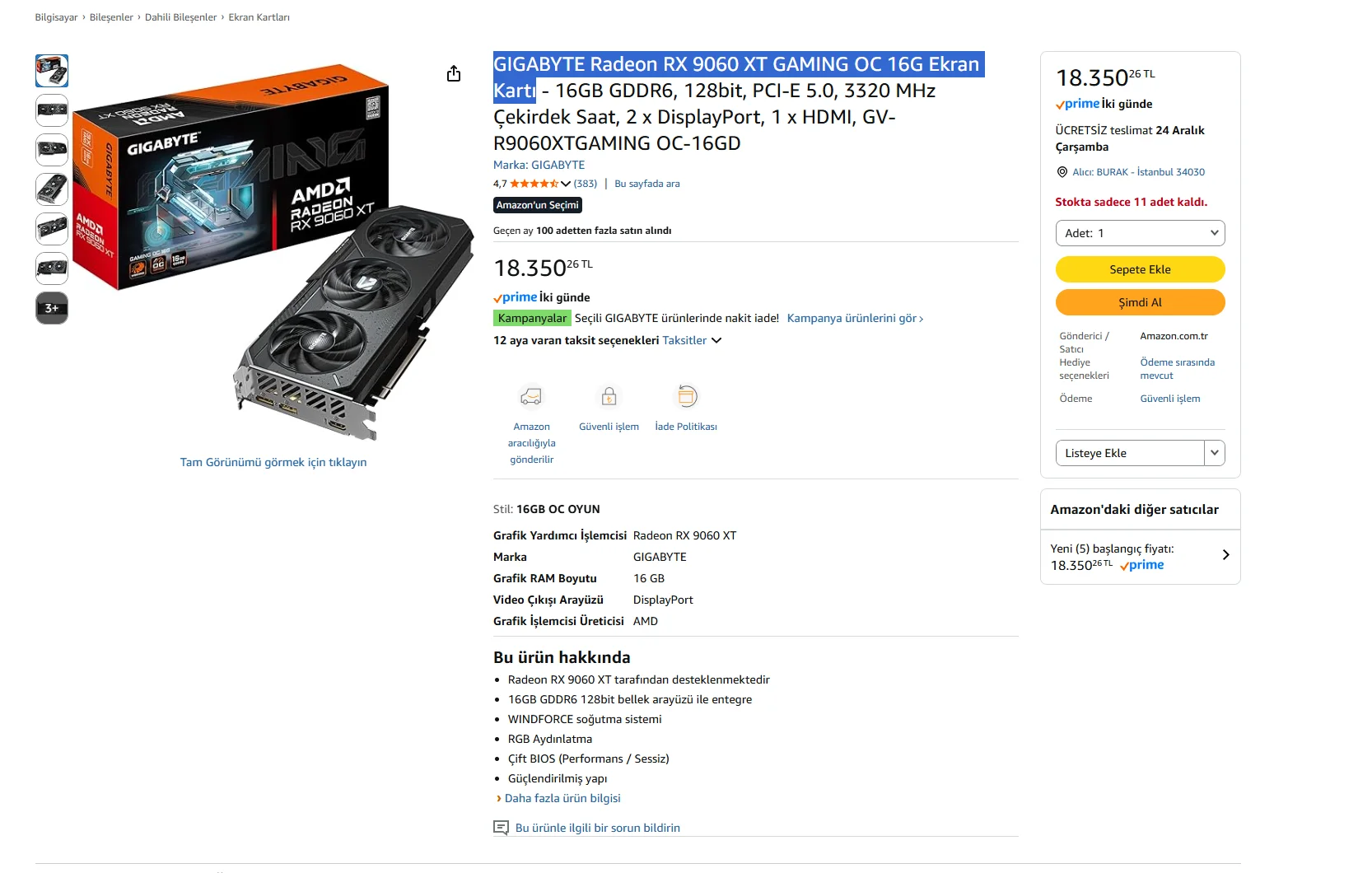Click Sepete Ekle button
The height and width of the screenshot is (873, 1372).
click(x=1140, y=269)
